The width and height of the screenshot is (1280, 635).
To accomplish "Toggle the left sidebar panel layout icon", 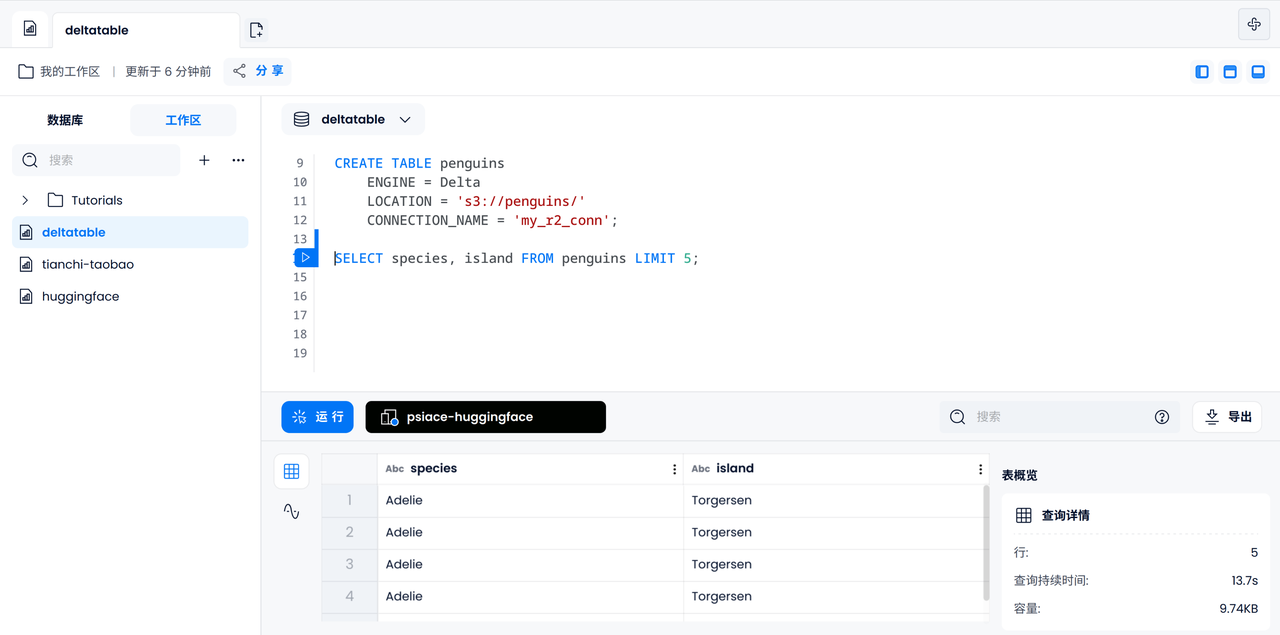I will point(1202,72).
